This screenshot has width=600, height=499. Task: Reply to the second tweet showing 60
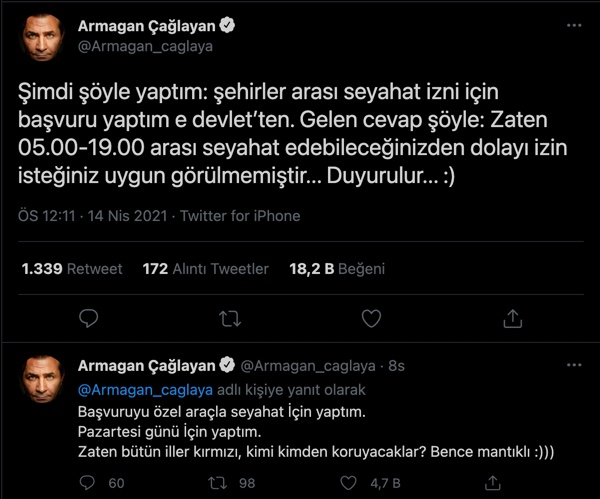pos(89,484)
